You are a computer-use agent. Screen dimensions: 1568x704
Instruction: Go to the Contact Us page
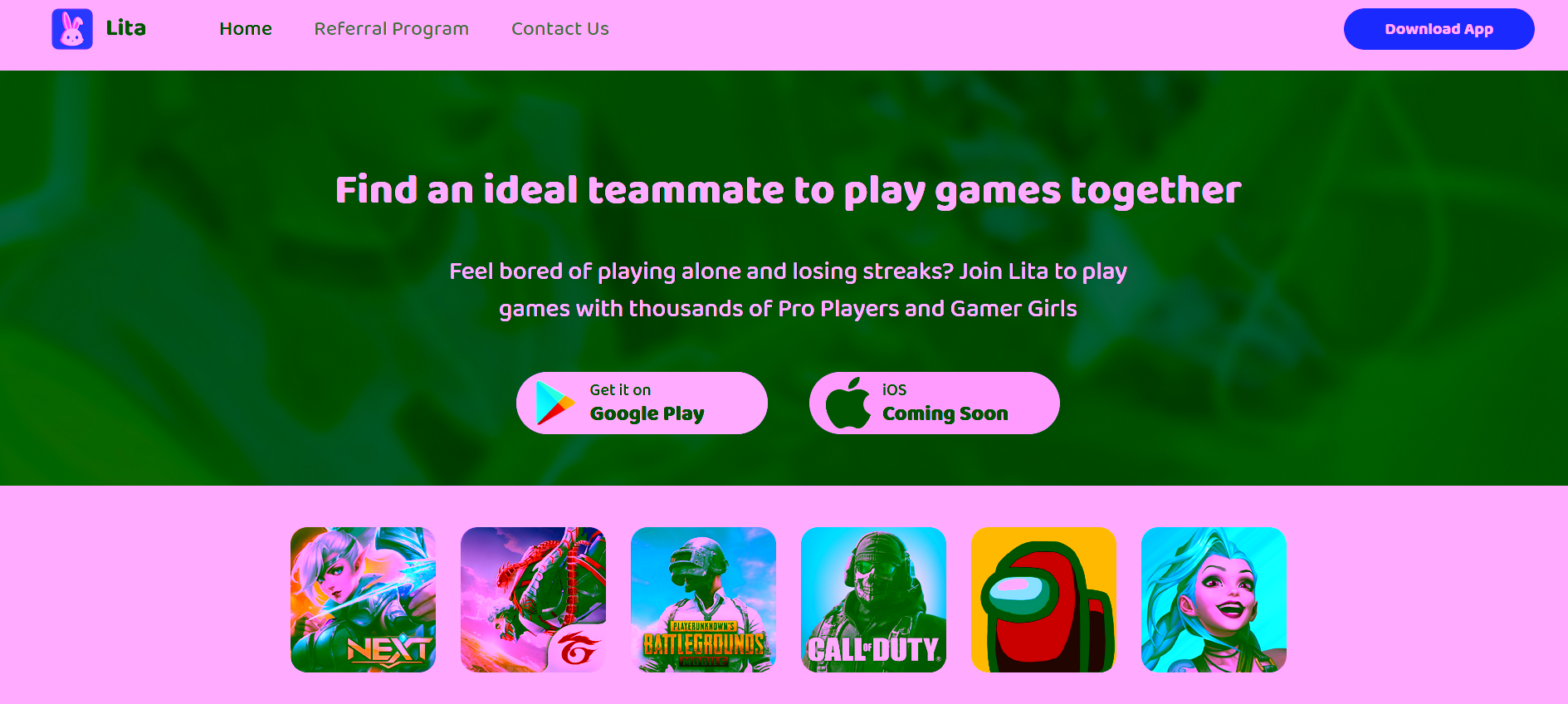point(560,29)
